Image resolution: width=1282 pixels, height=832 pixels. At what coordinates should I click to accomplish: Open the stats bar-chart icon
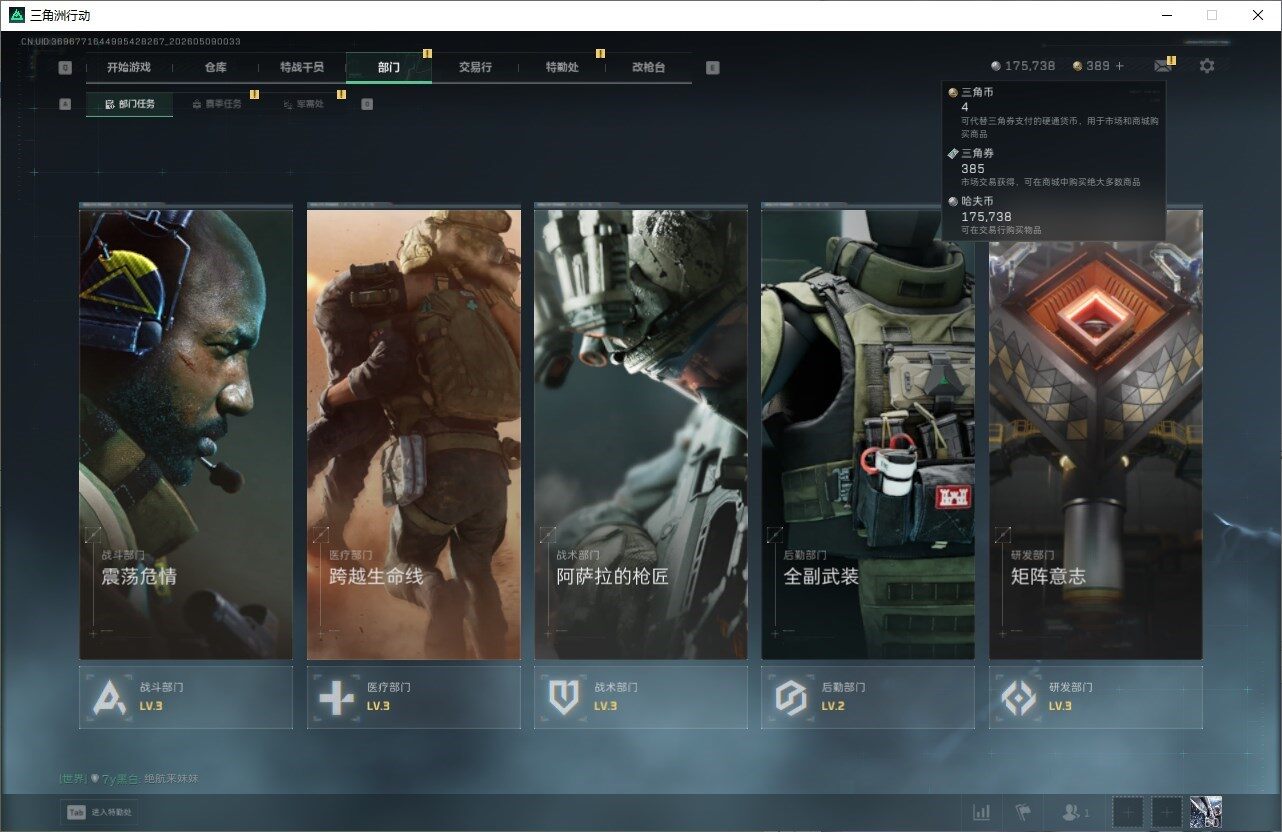pyautogui.click(x=982, y=812)
